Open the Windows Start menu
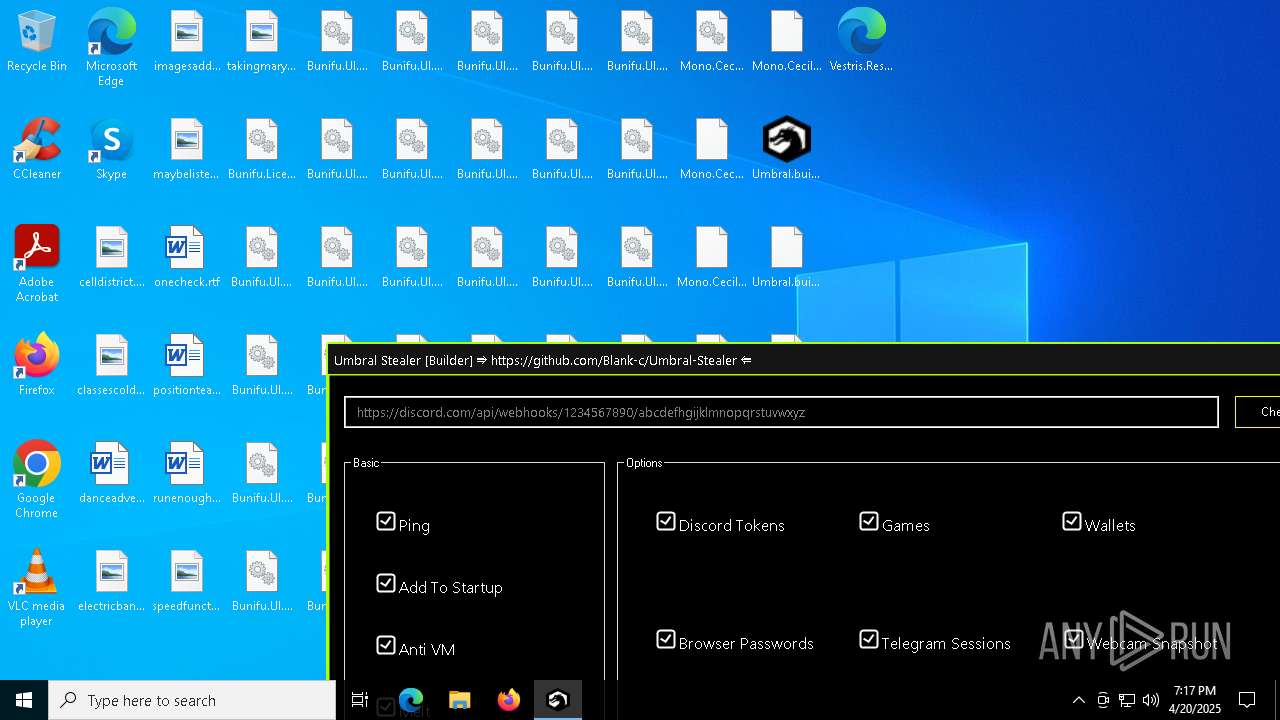The height and width of the screenshot is (720, 1280). point(24,700)
